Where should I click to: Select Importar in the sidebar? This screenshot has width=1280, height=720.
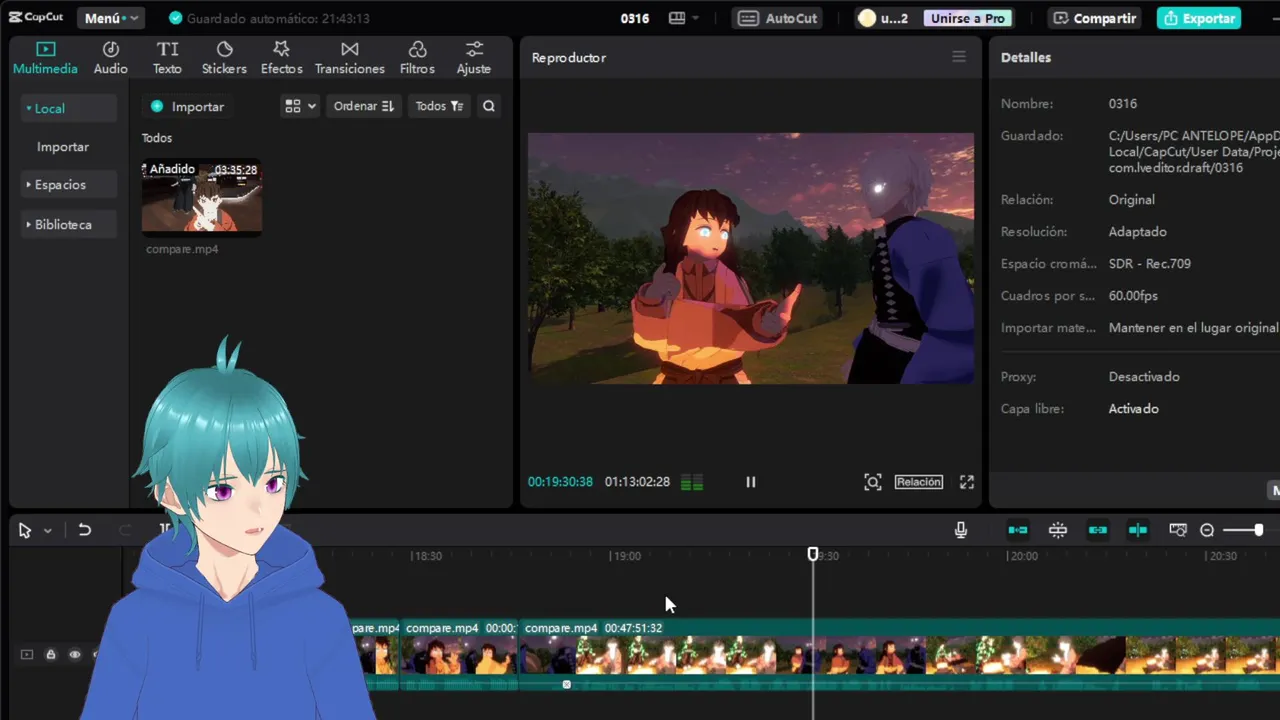tap(63, 146)
